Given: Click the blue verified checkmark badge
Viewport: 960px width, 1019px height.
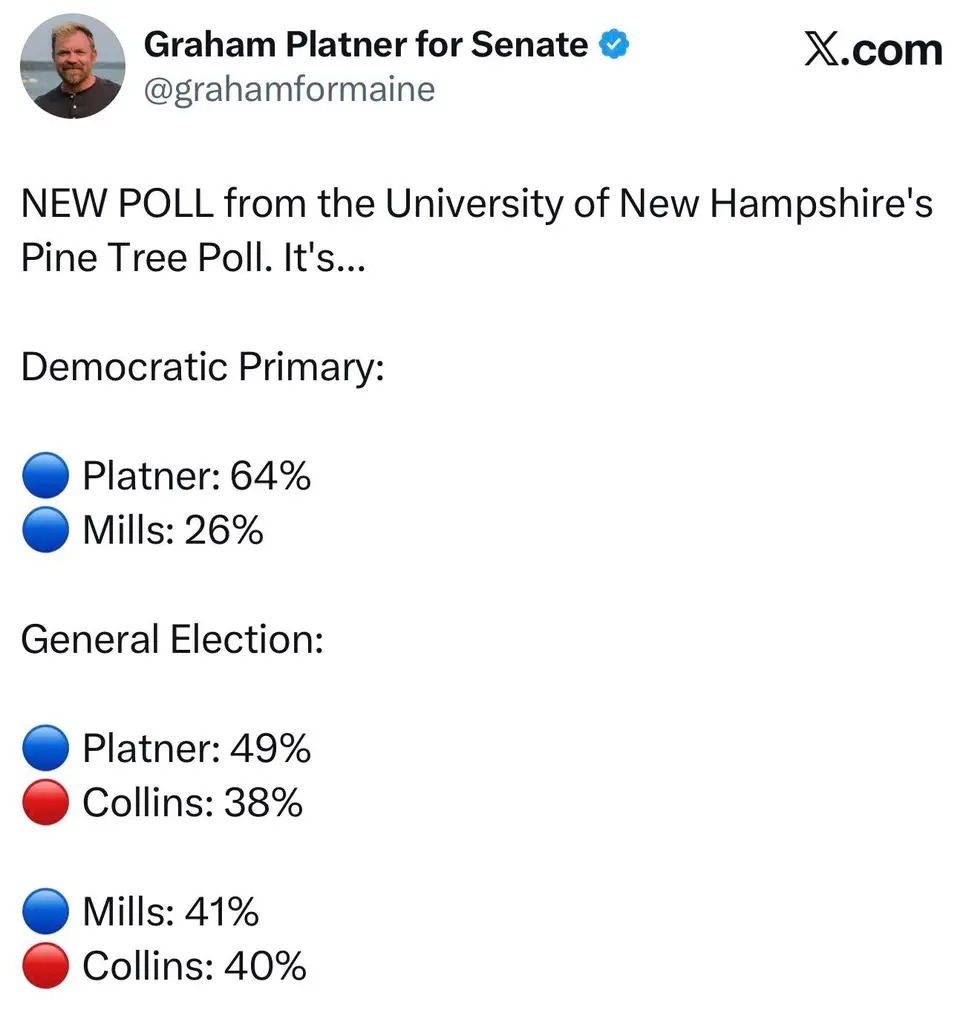Looking at the screenshot, I should (614, 45).
